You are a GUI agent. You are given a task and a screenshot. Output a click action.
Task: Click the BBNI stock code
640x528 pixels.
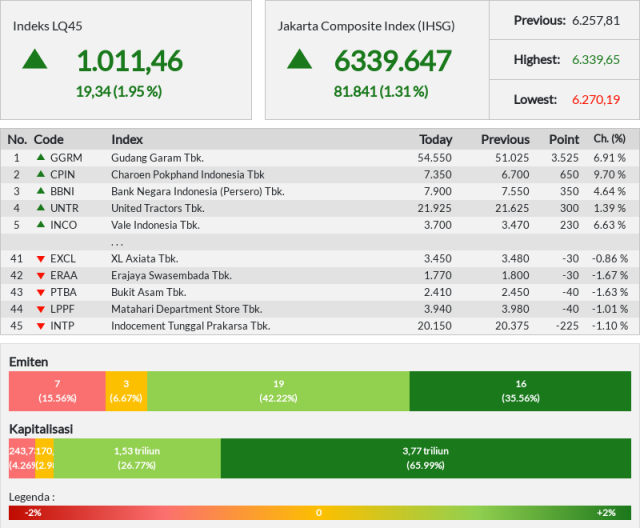point(62,191)
